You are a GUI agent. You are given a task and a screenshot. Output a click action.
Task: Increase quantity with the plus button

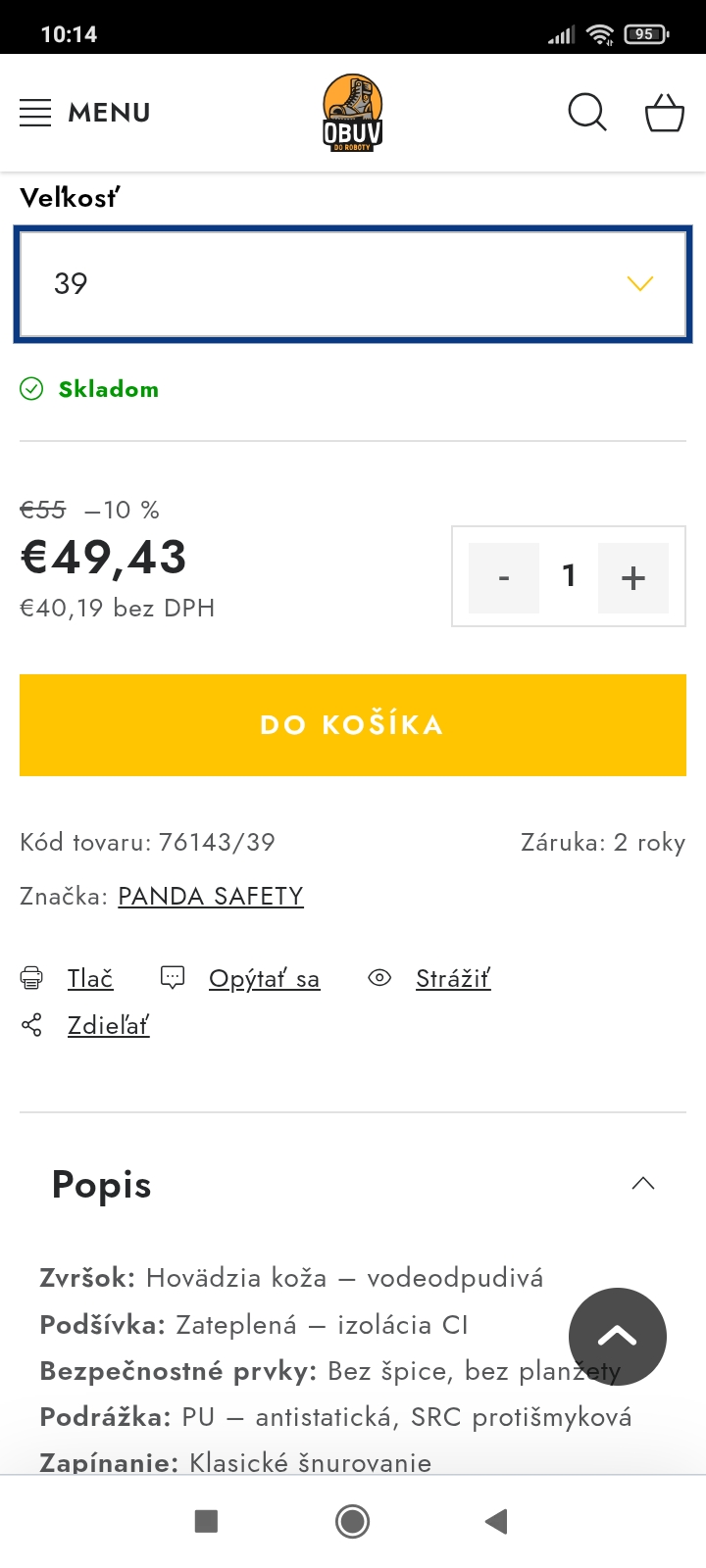click(x=633, y=577)
